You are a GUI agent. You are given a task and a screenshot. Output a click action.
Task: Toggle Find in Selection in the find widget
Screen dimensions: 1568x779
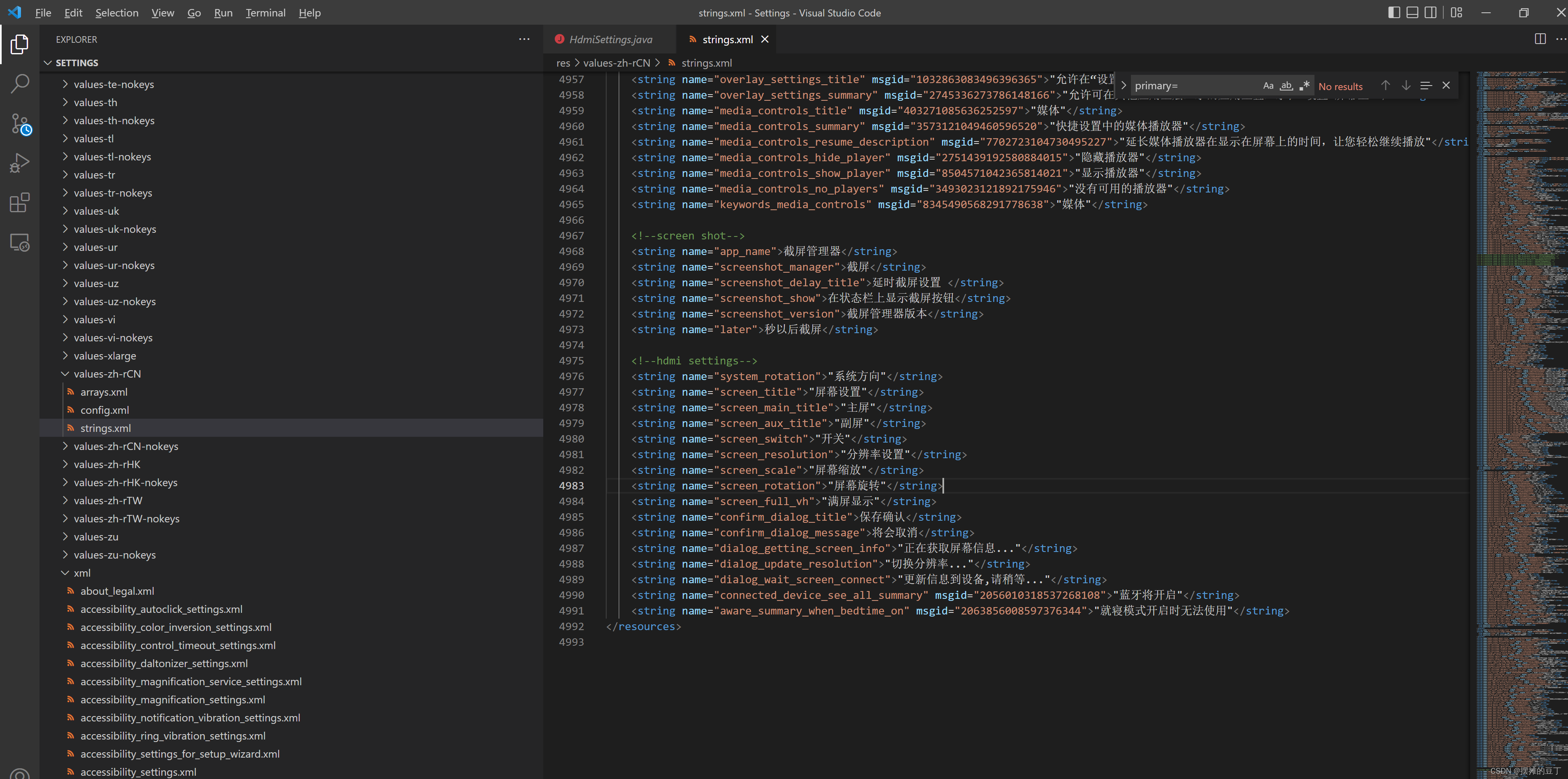click(x=1426, y=86)
